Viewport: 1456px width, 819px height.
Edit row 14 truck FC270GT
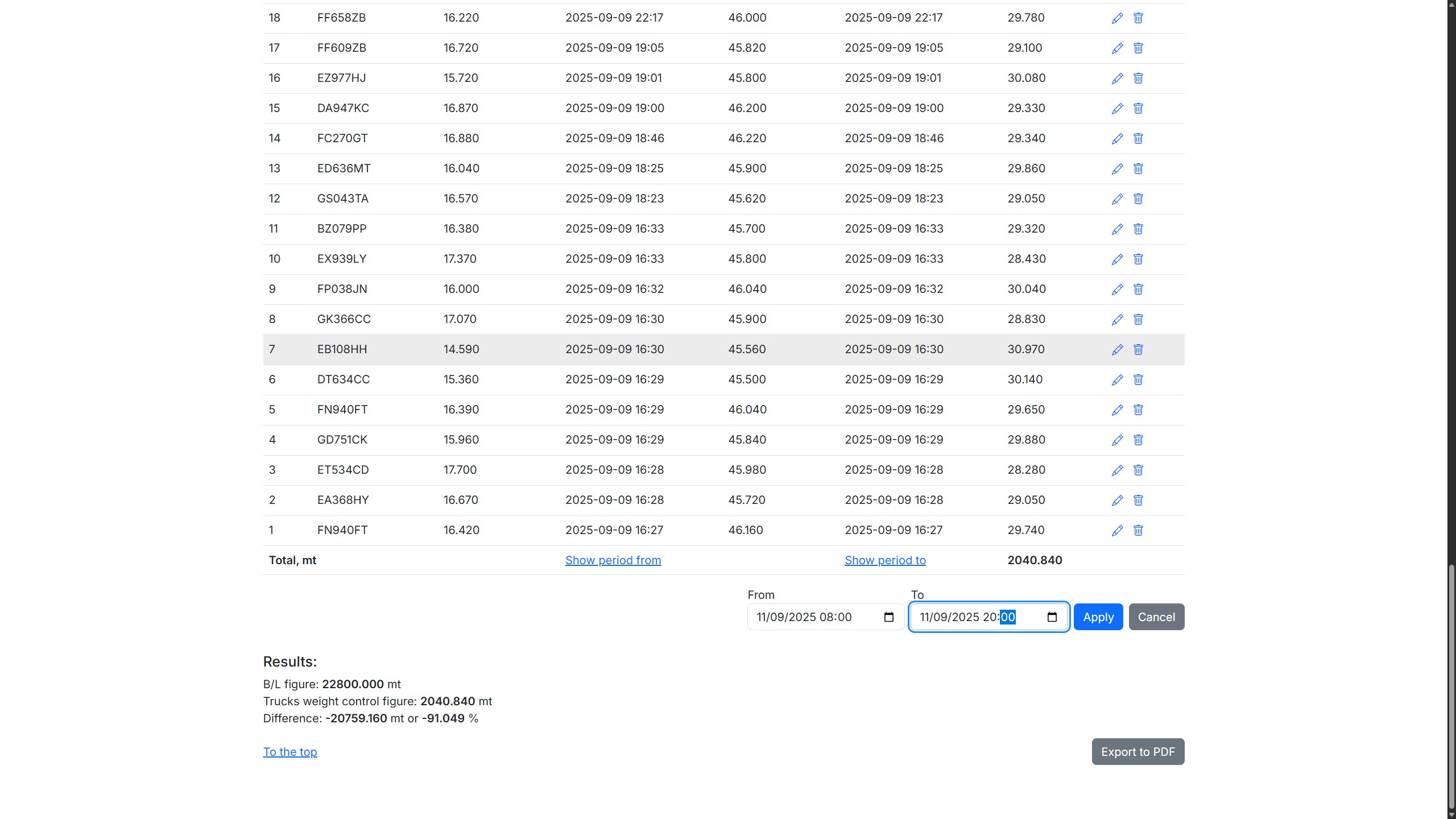1117,139
